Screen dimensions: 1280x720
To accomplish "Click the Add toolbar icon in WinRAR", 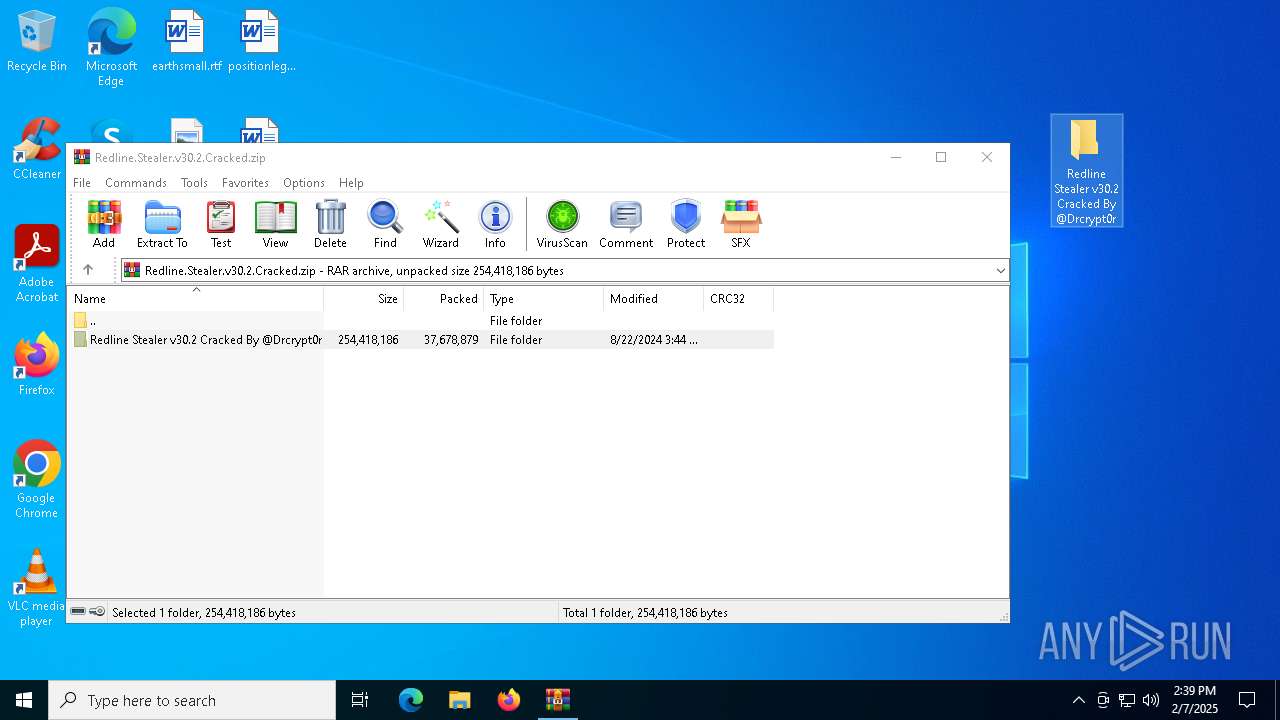I will (x=104, y=224).
